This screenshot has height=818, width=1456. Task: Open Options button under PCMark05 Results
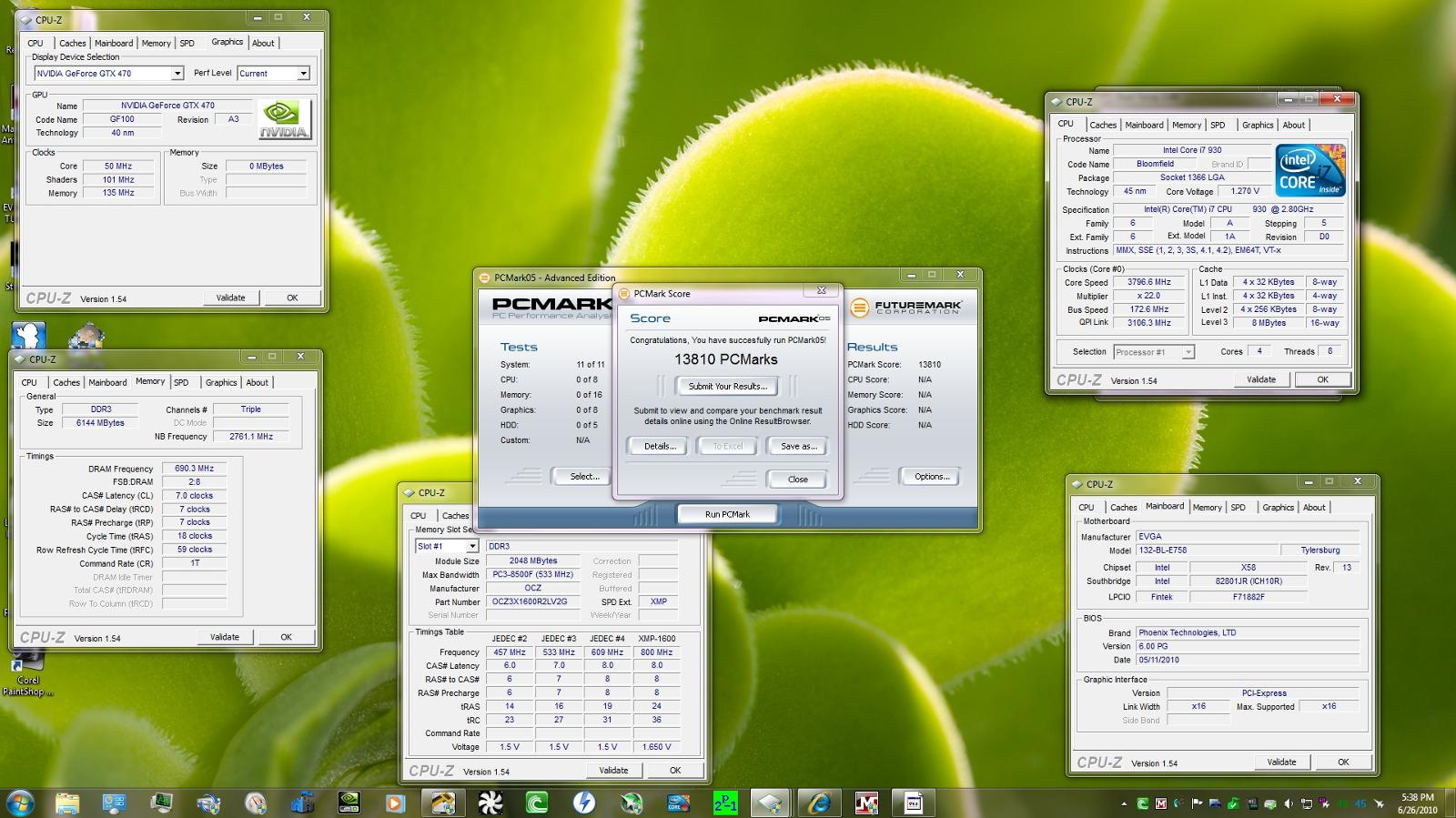click(932, 476)
